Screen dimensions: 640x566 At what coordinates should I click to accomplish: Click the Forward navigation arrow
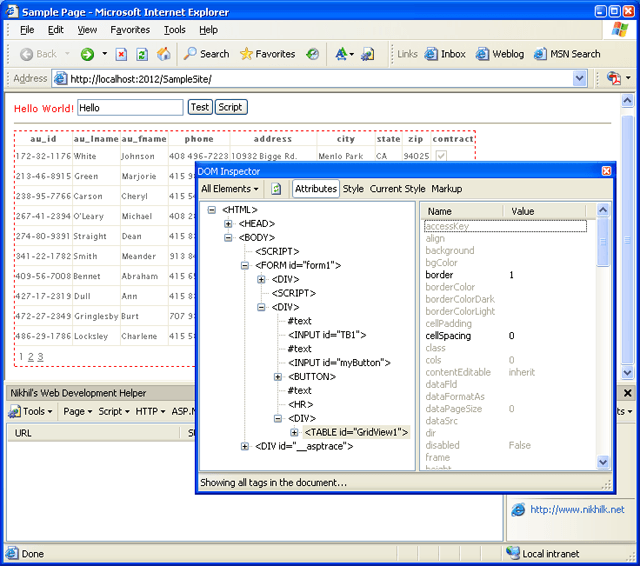point(87,54)
